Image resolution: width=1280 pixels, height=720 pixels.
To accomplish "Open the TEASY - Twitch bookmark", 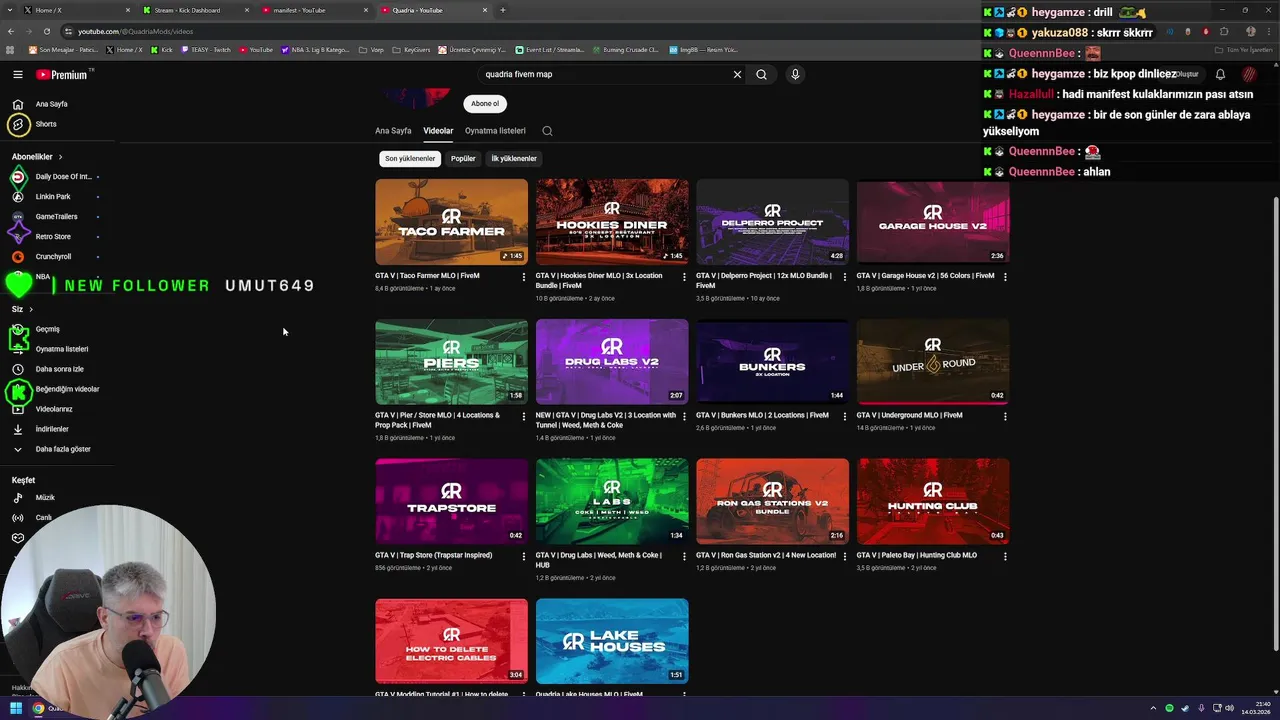I will [x=205, y=49].
